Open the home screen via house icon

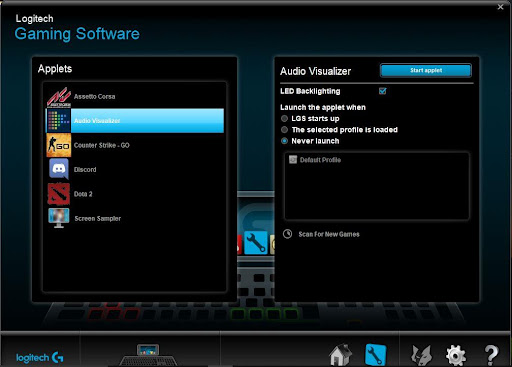[x=340, y=355]
